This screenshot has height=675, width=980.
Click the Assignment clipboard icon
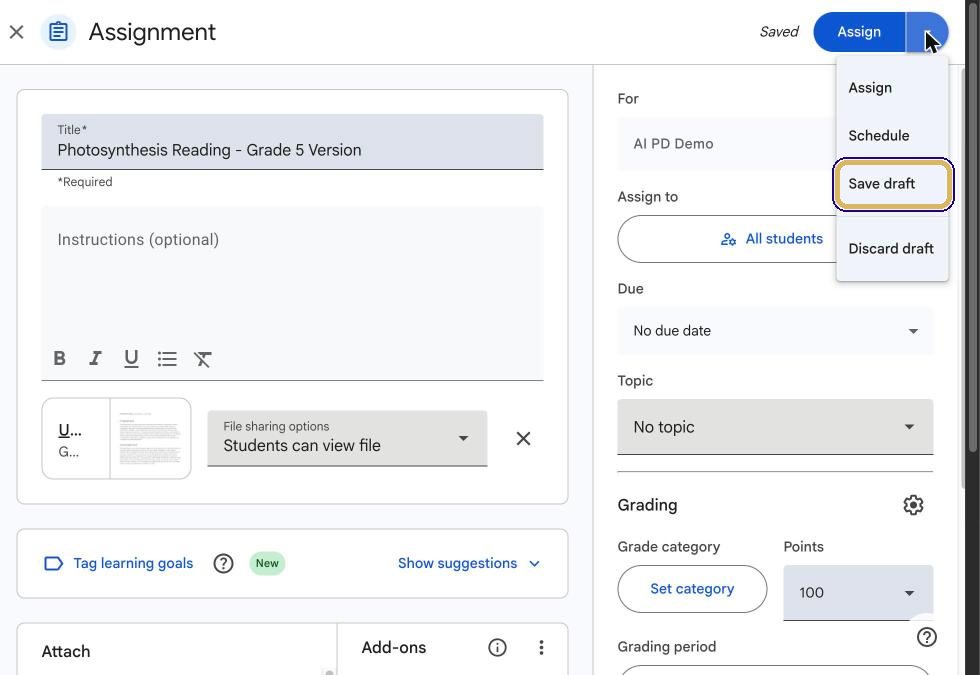click(58, 32)
